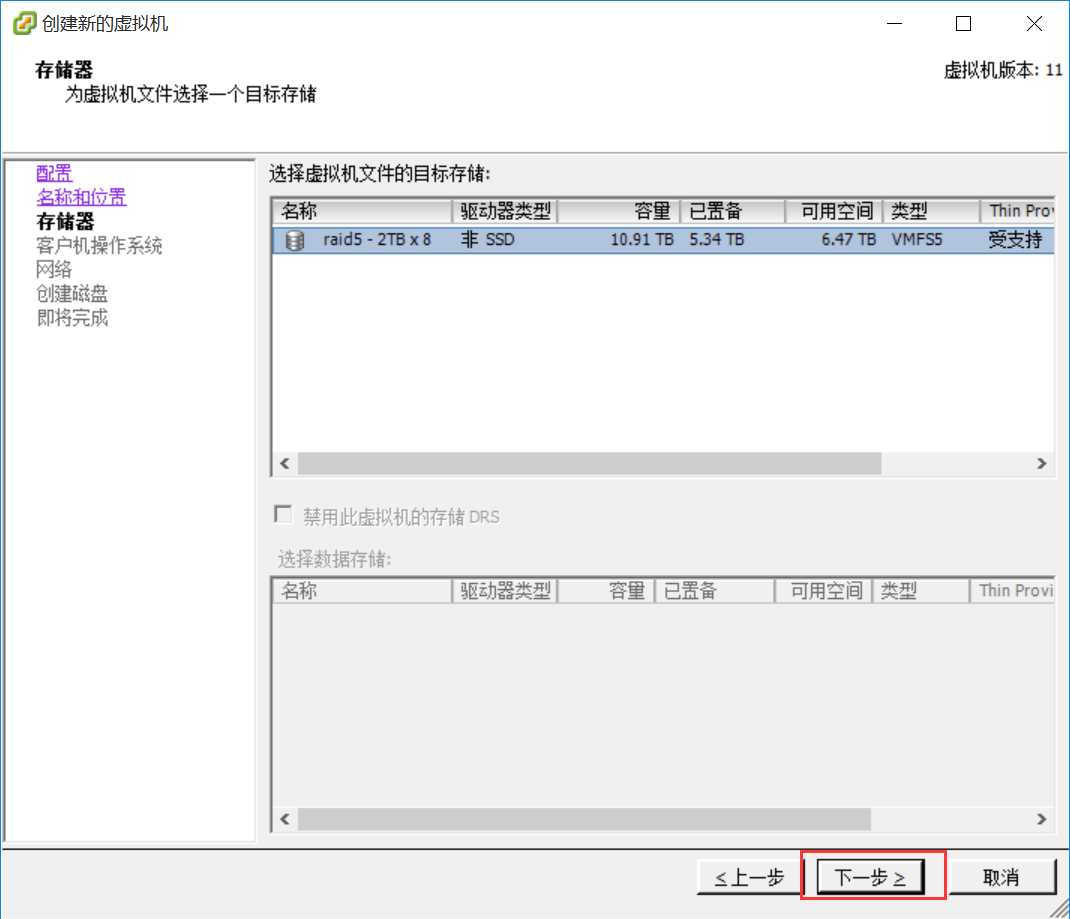Click the Thin Prov column header in top table

click(1018, 211)
